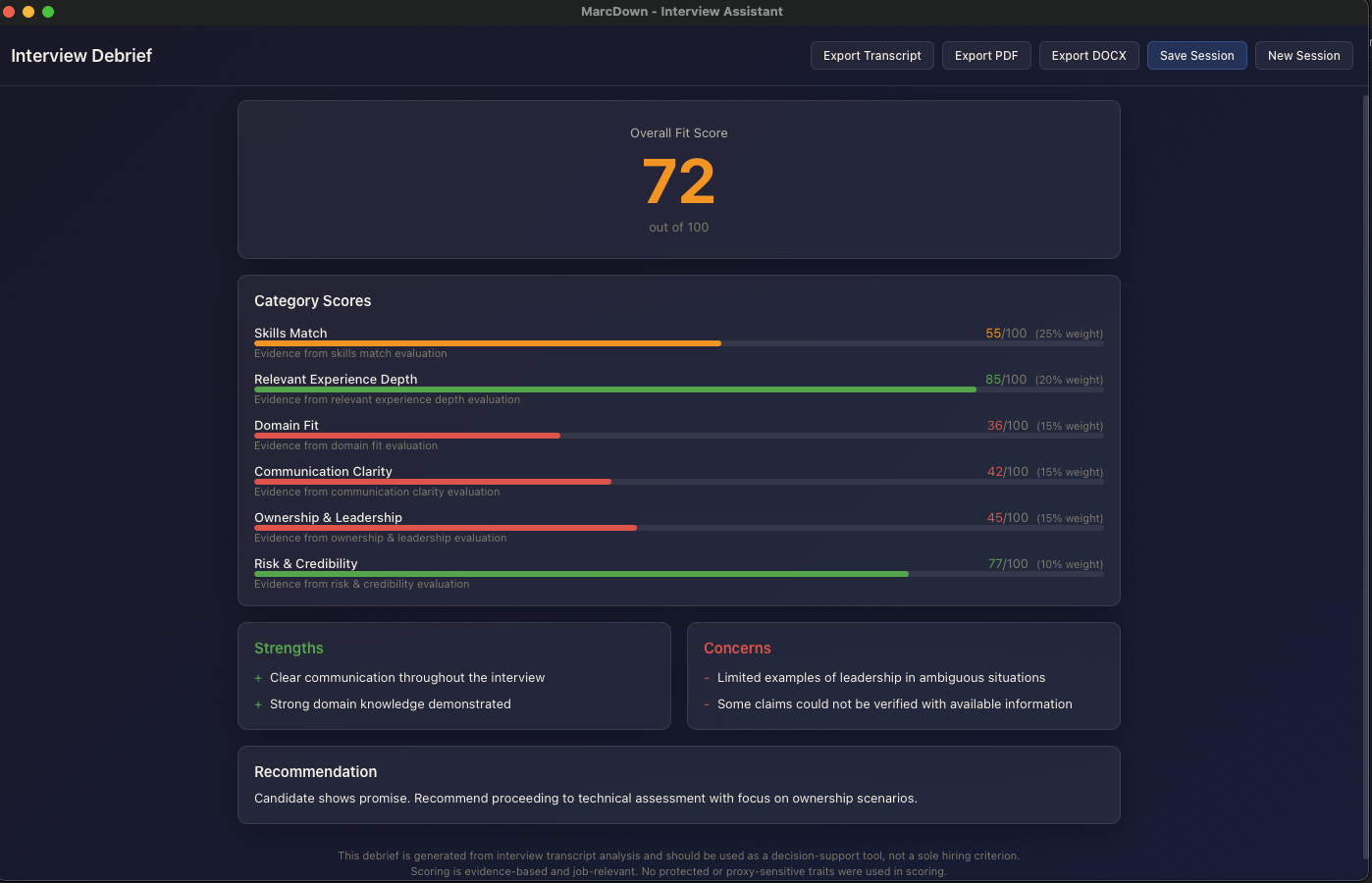Click the Ownership & Leadership score bar
The height and width of the screenshot is (883, 1372).
[678, 528]
